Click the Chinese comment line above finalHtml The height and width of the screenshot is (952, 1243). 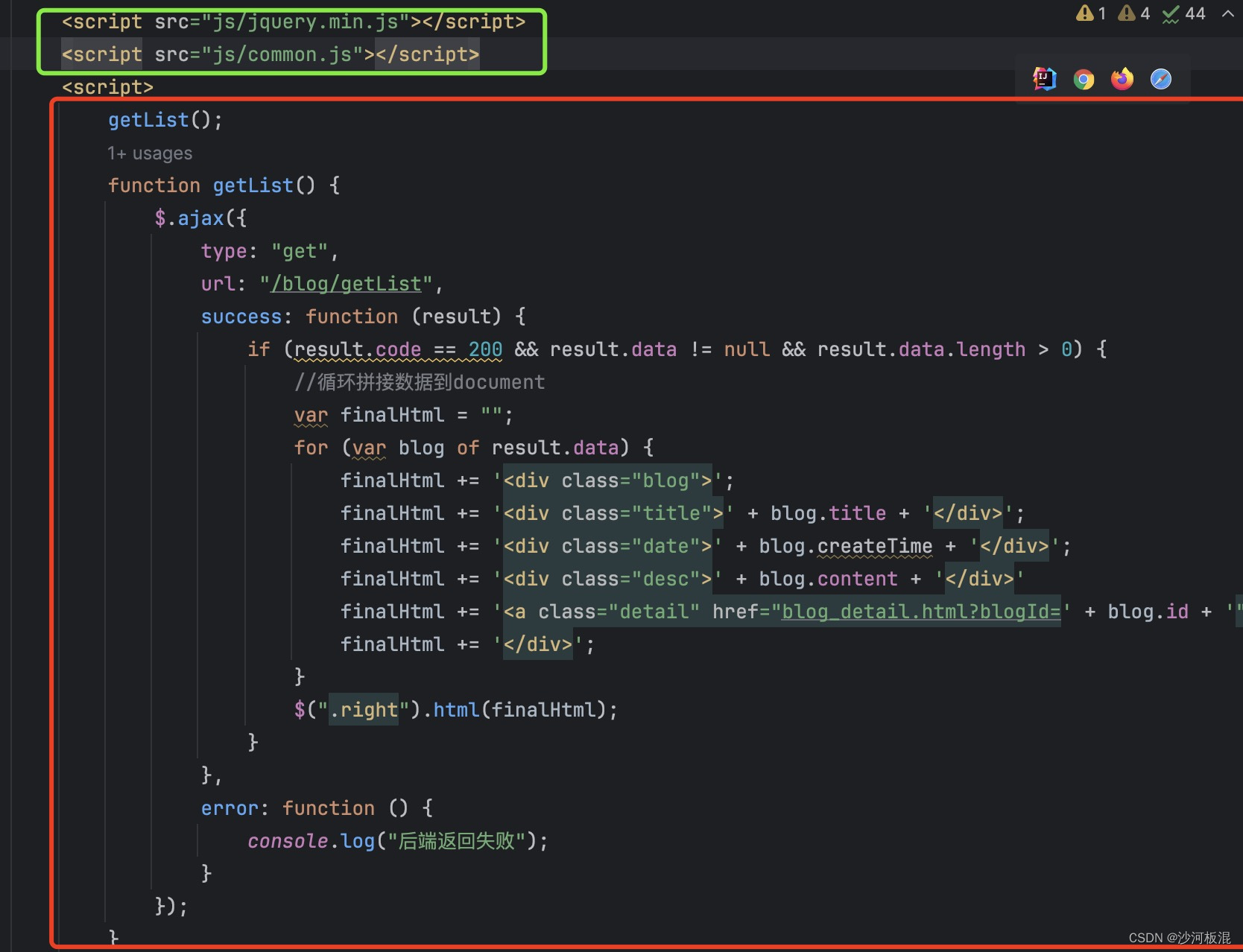420,383
